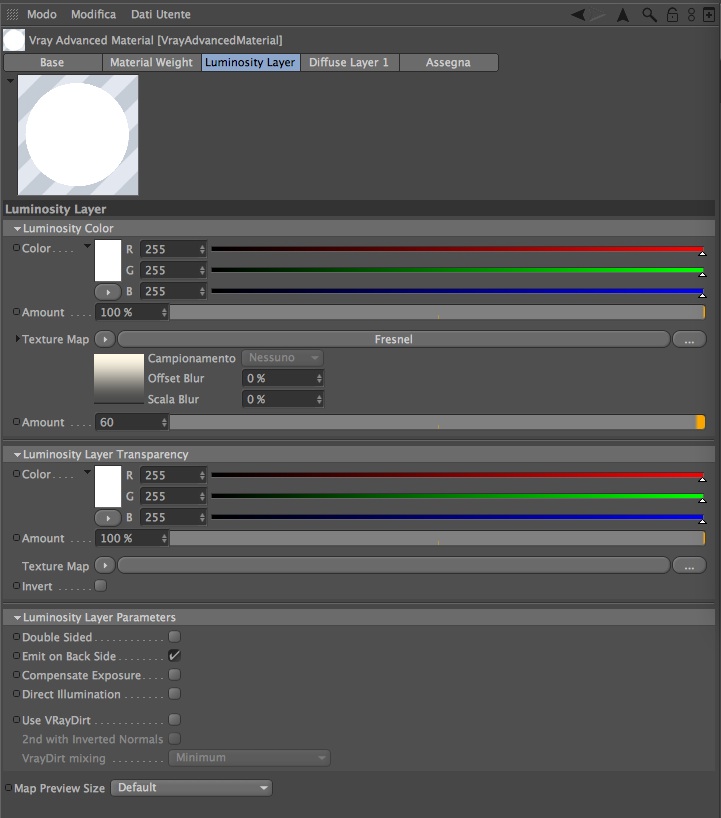Enable the Double Sided checkbox
The width and height of the screenshot is (721, 818).
[x=175, y=636]
